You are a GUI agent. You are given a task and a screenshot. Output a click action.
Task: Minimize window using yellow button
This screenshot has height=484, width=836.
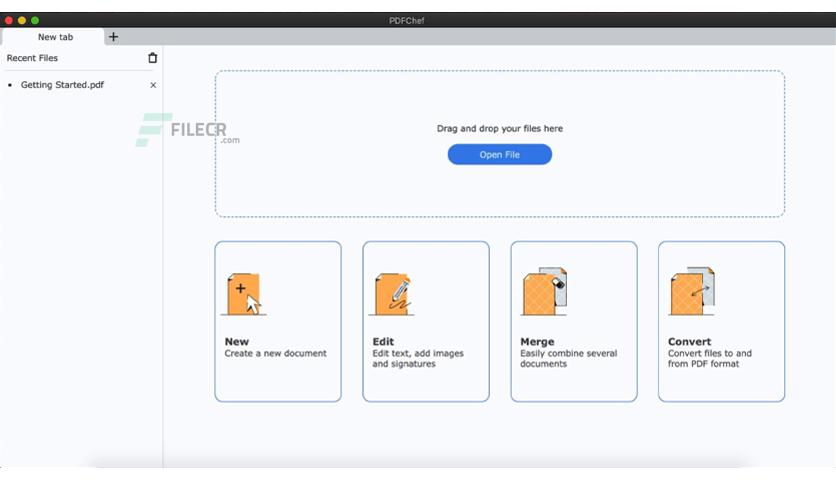click(x=22, y=20)
